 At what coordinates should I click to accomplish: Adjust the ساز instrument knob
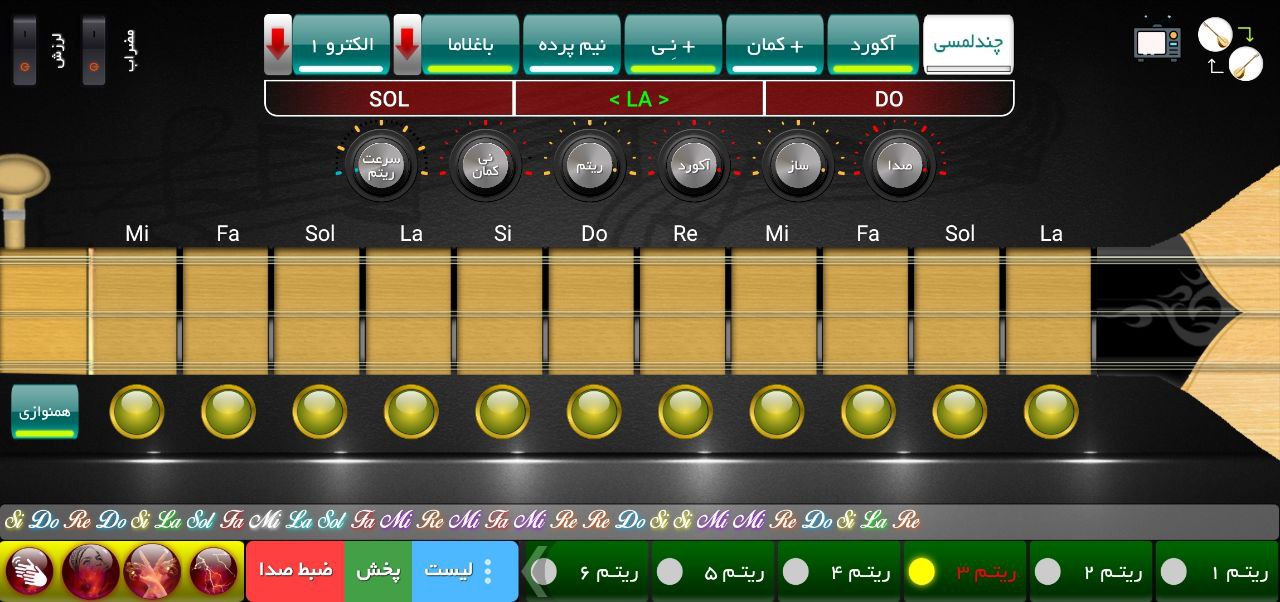tap(797, 165)
